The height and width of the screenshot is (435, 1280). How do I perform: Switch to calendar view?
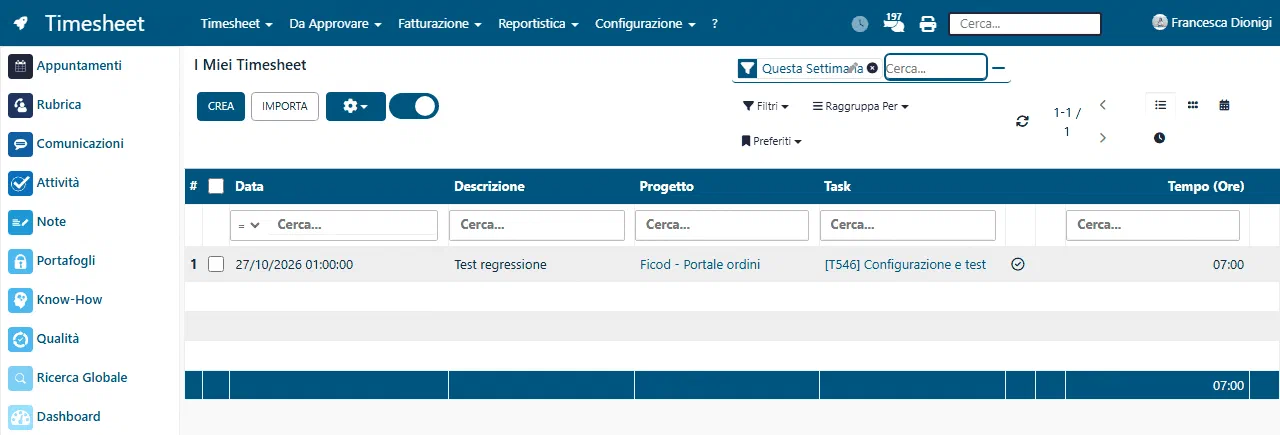(x=1224, y=105)
